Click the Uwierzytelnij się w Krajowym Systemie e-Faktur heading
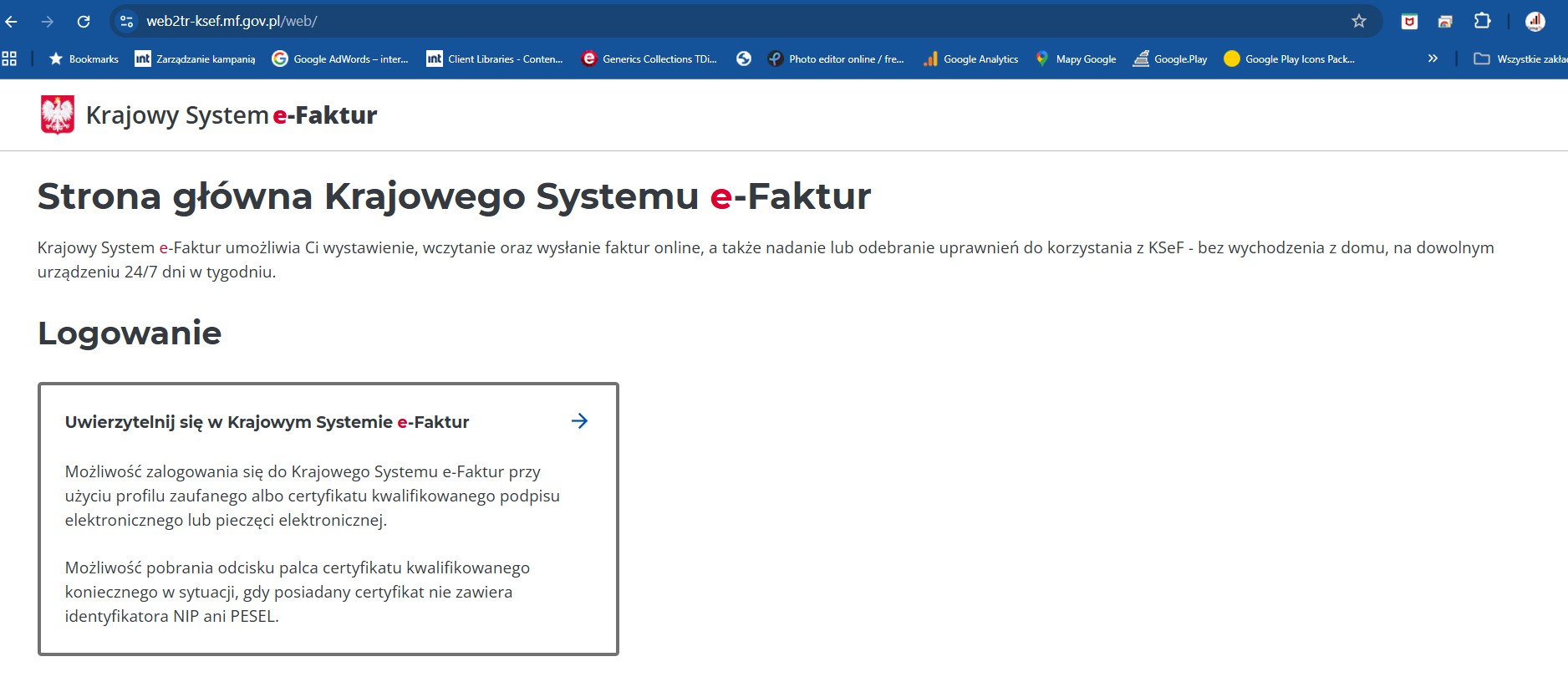The width and height of the screenshot is (1568, 677). click(267, 422)
